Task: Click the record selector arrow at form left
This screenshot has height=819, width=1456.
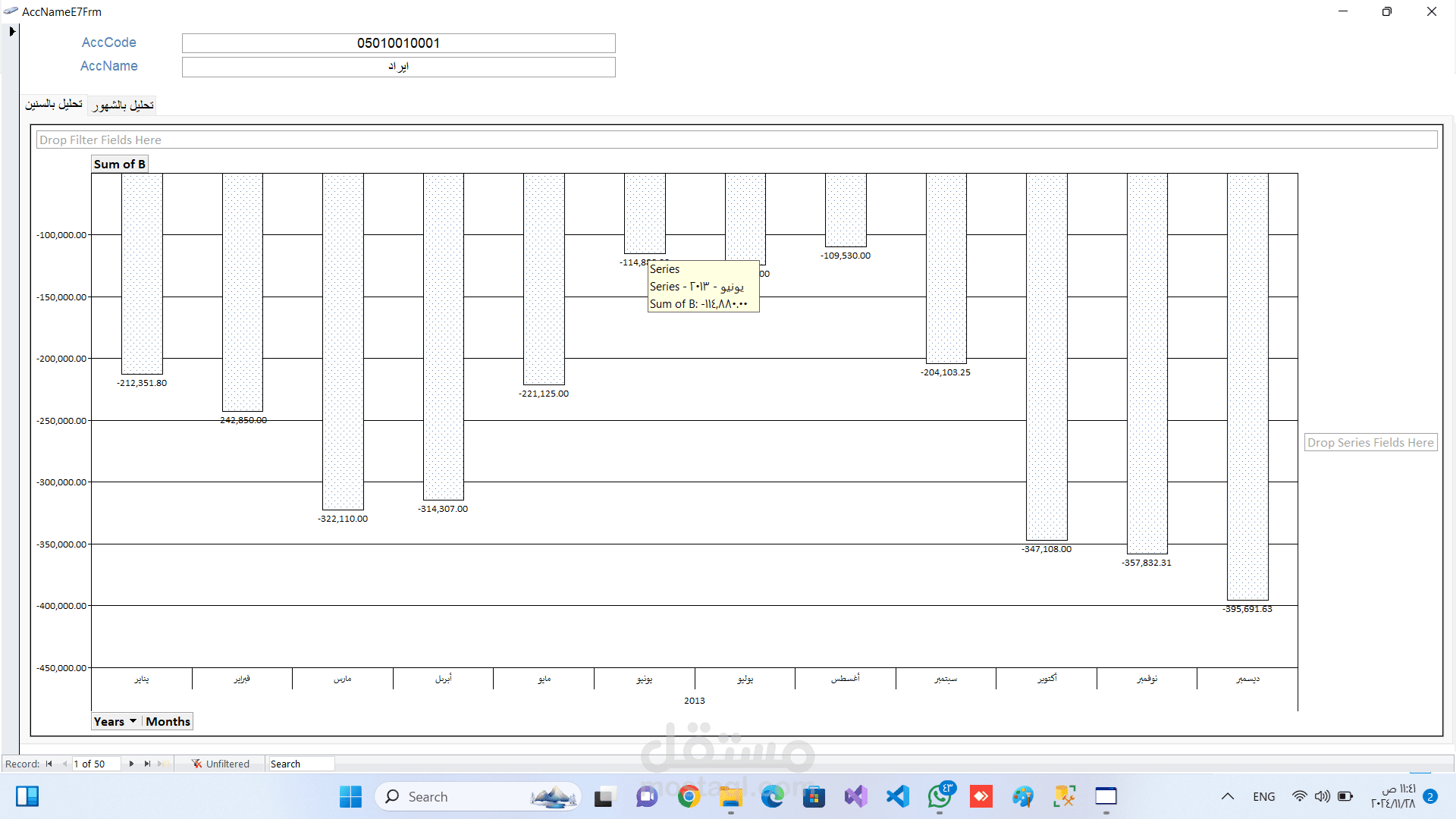Action: click(11, 32)
